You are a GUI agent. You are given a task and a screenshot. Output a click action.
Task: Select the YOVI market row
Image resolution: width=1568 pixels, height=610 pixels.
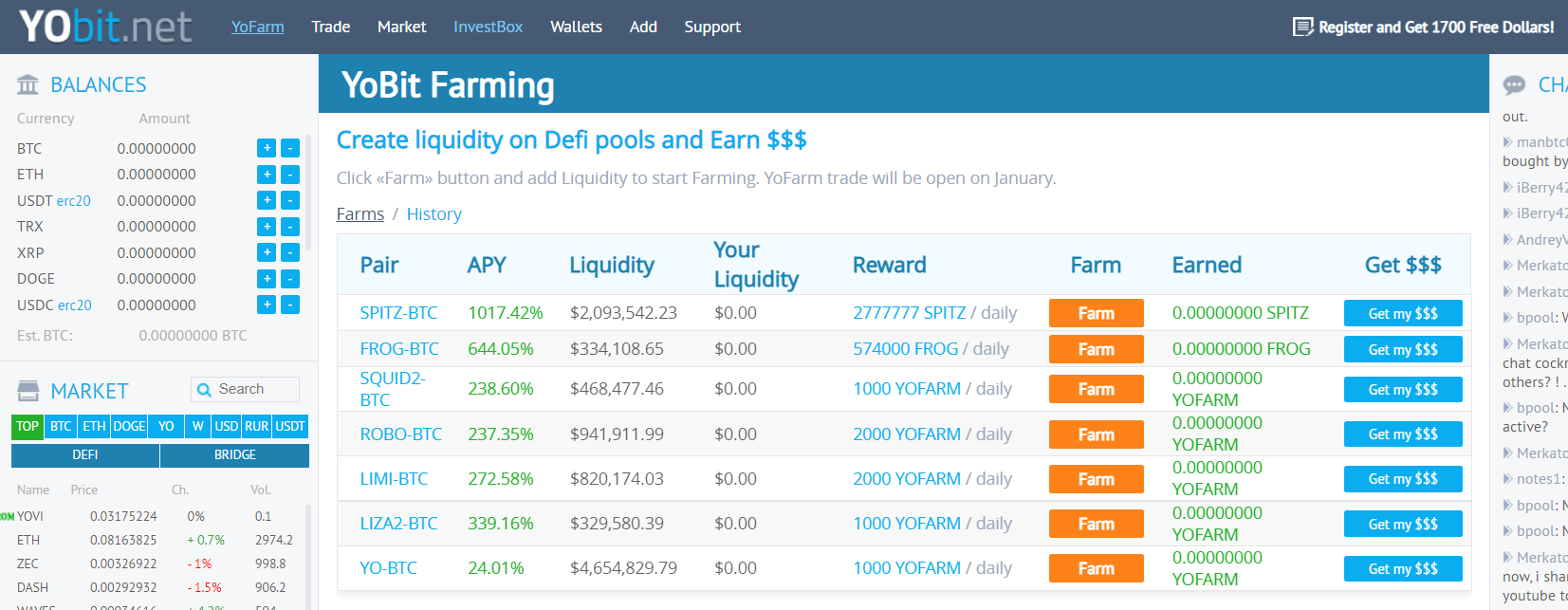click(157, 516)
